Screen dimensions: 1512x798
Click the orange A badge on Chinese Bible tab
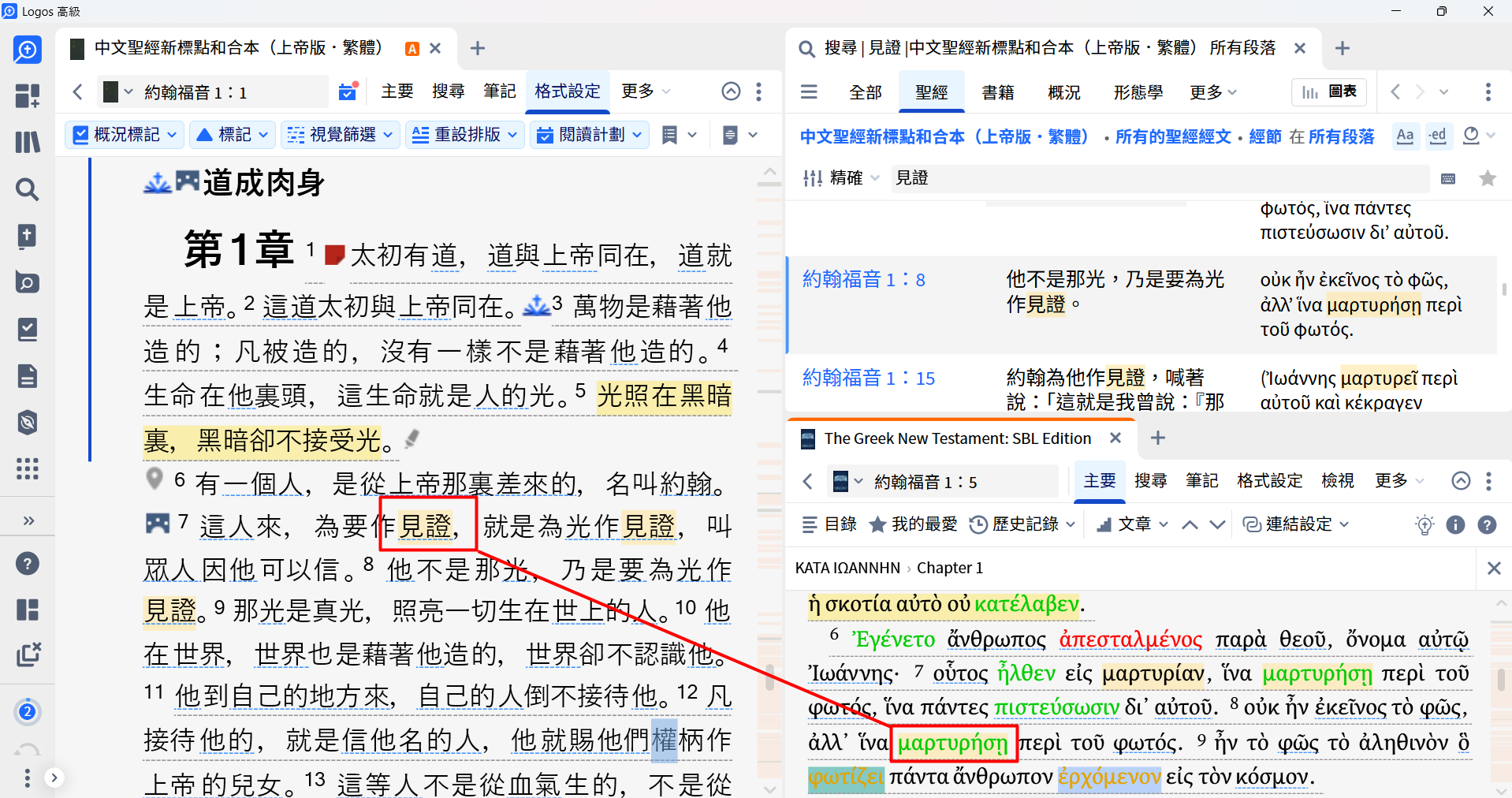tap(412, 49)
